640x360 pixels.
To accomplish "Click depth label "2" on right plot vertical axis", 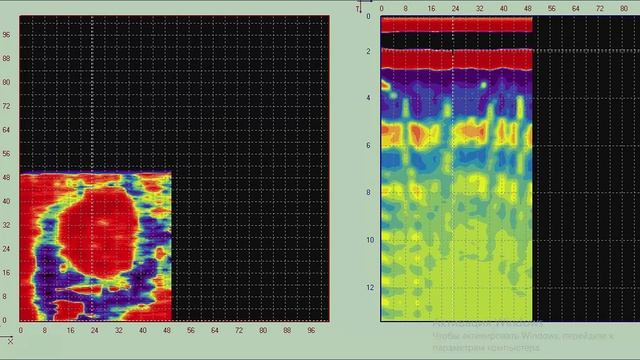I will pyautogui.click(x=369, y=51).
